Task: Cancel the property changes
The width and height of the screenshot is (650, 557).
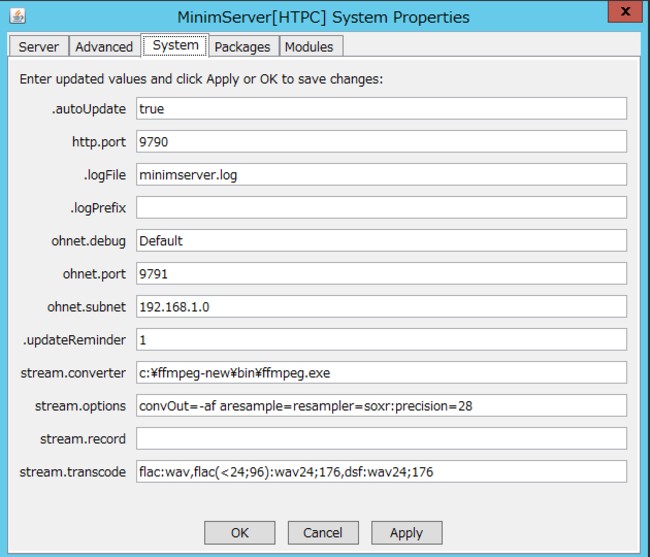Action: click(323, 533)
